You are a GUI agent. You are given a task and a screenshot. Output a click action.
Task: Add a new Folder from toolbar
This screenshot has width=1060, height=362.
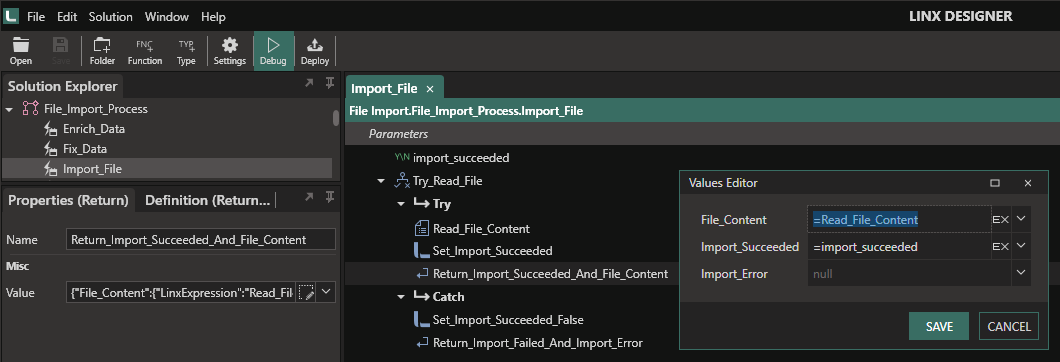coord(102,51)
